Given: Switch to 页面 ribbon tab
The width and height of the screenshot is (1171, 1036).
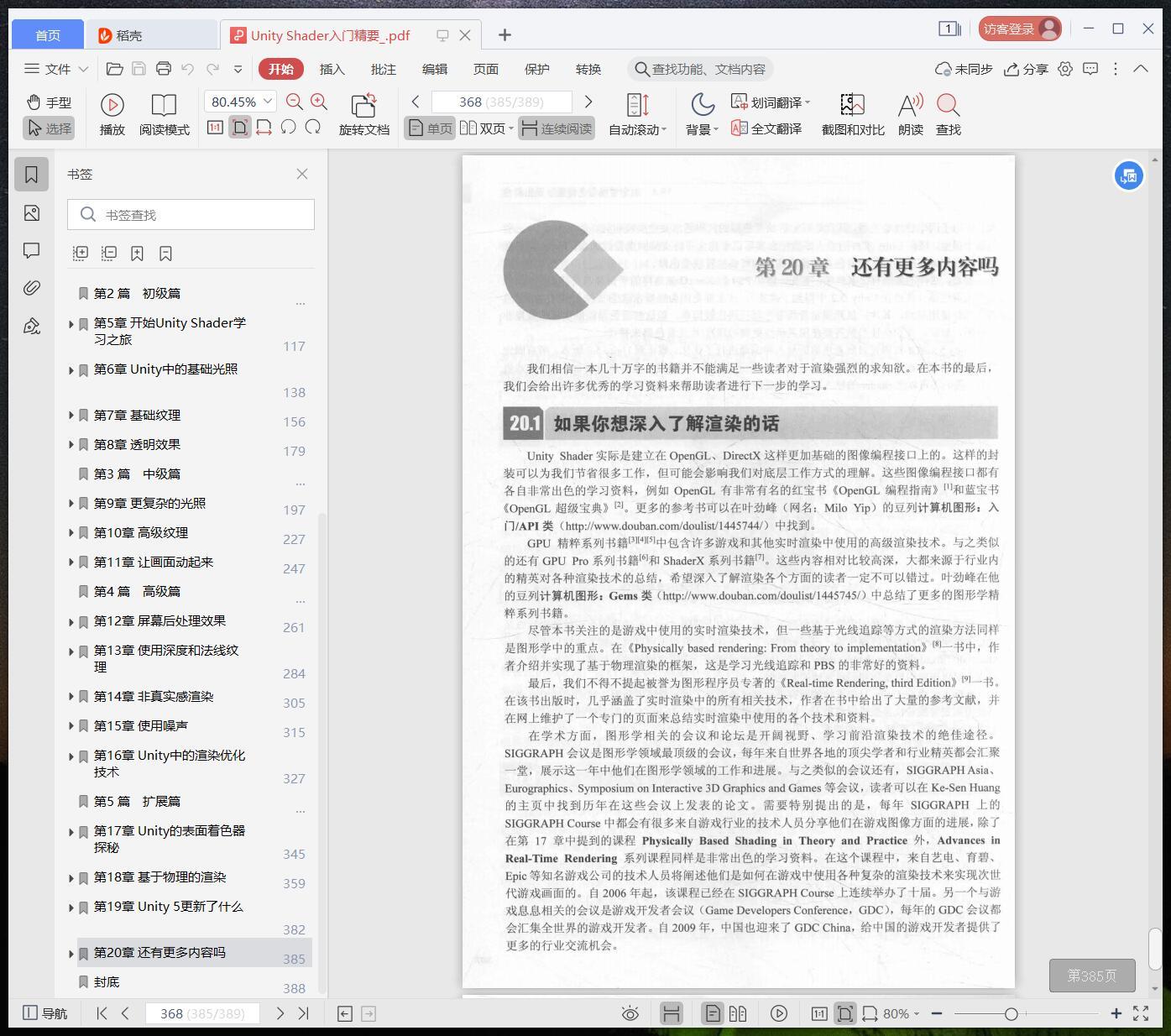Looking at the screenshot, I should click(x=485, y=69).
